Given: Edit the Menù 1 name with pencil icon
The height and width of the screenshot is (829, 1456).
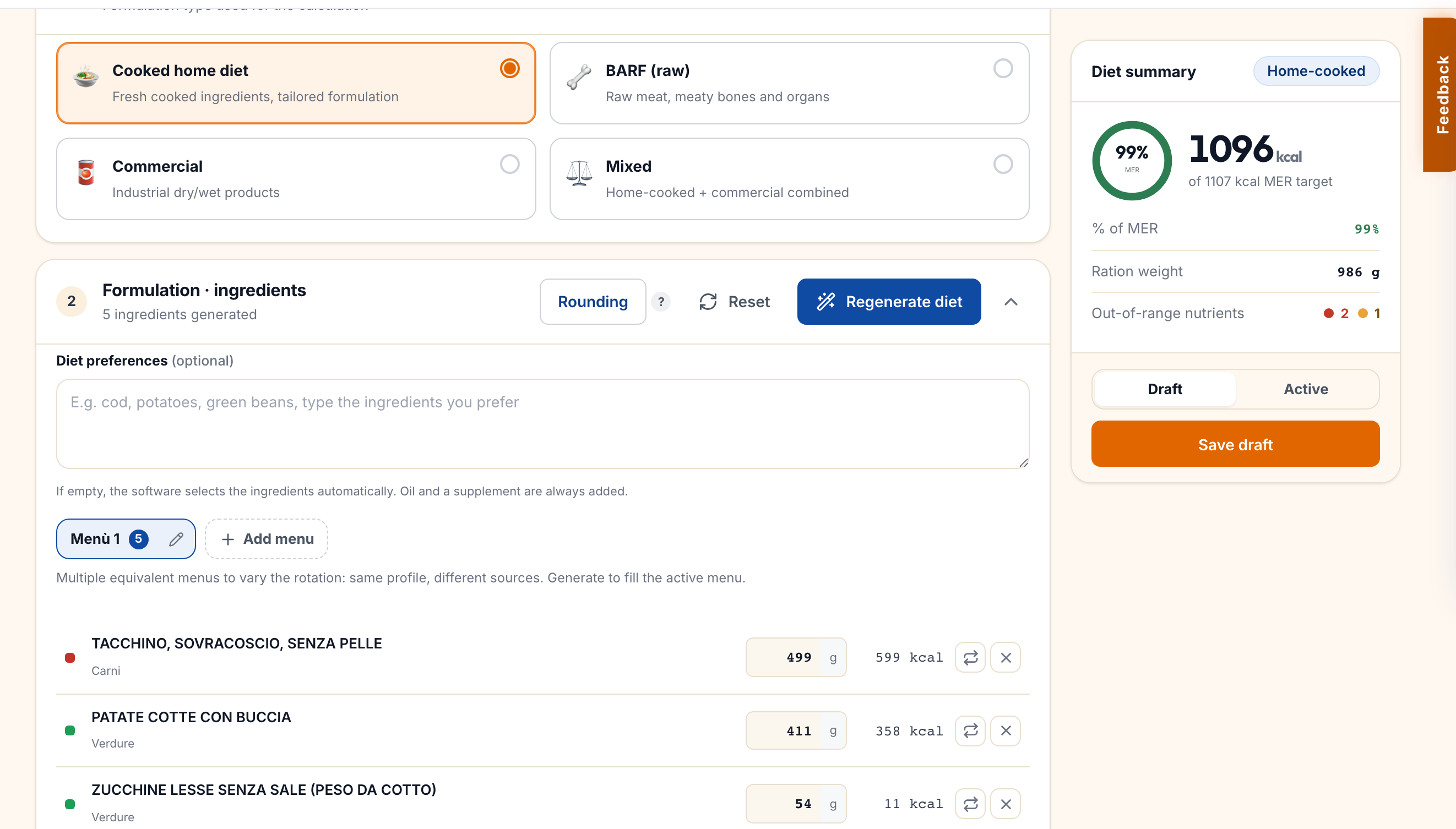Looking at the screenshot, I should pos(176,538).
